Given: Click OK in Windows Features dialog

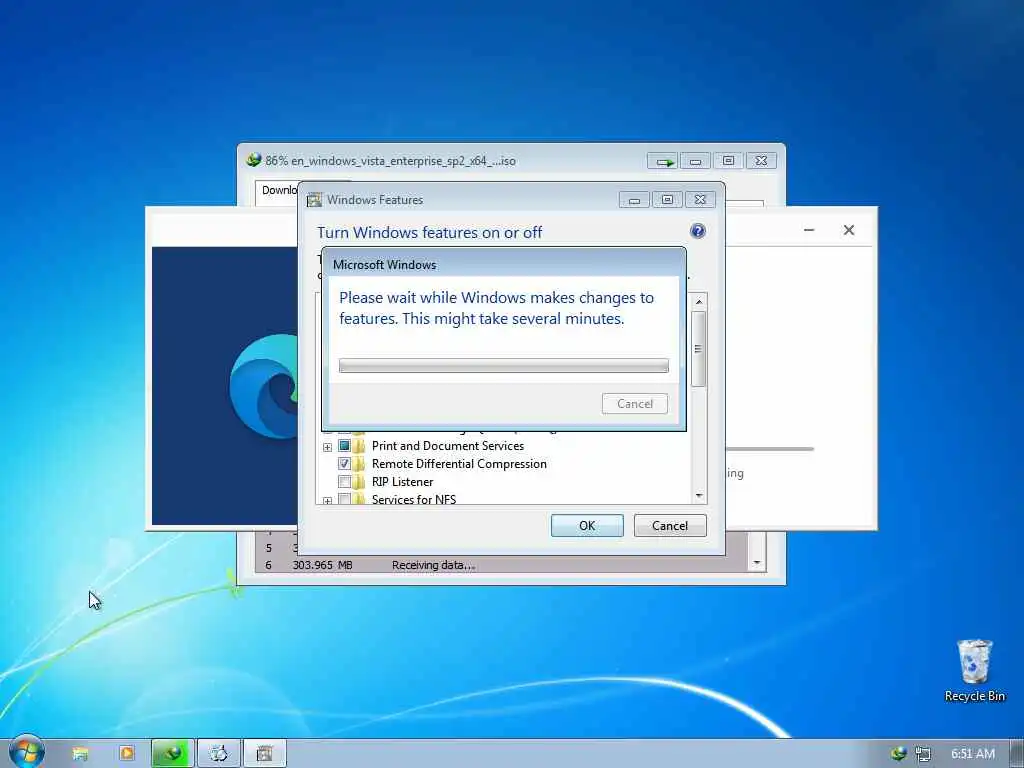Looking at the screenshot, I should coord(587,526).
